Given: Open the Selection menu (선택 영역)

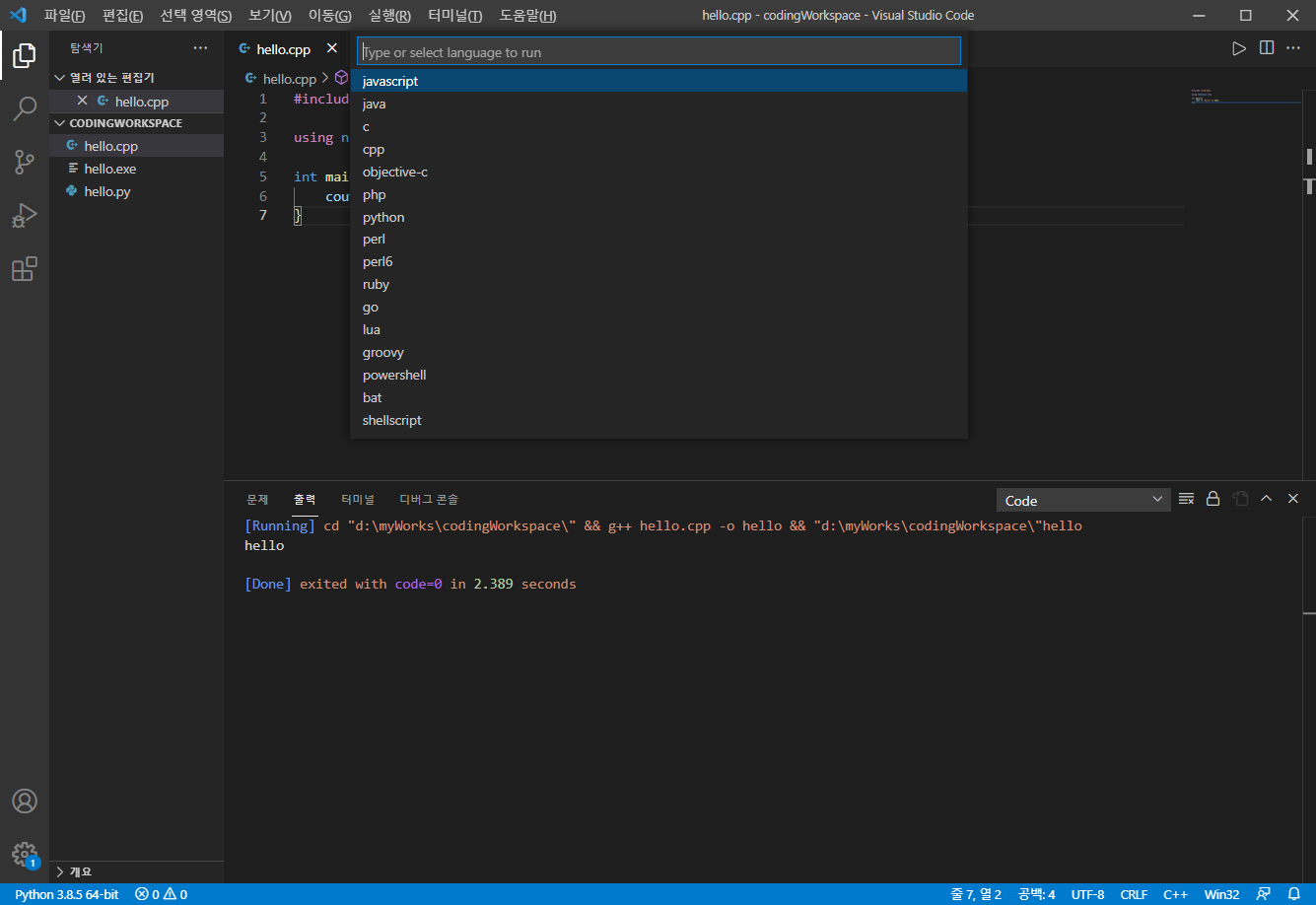Looking at the screenshot, I should point(196,15).
